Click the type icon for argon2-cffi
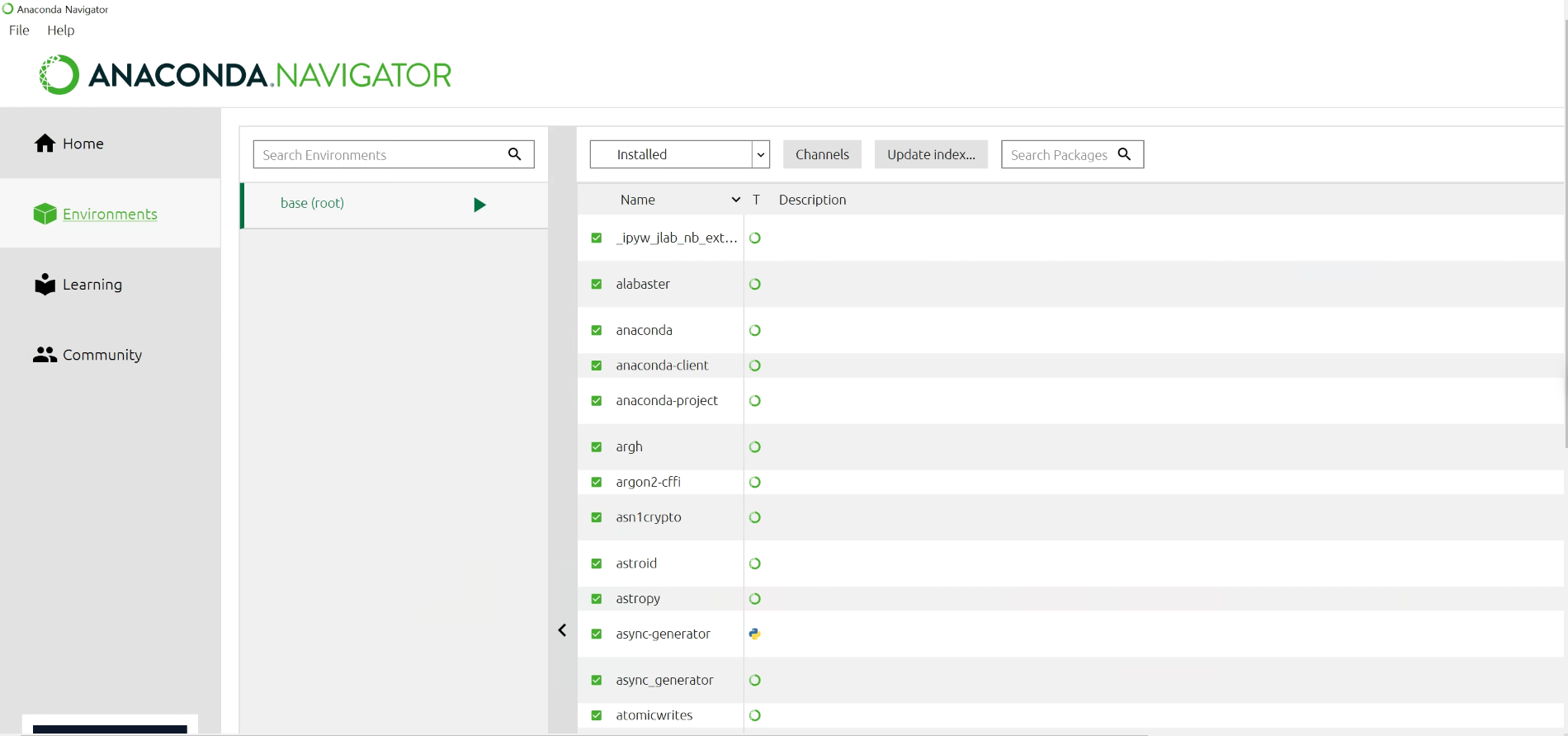Image resolution: width=1568 pixels, height=736 pixels. tap(754, 482)
